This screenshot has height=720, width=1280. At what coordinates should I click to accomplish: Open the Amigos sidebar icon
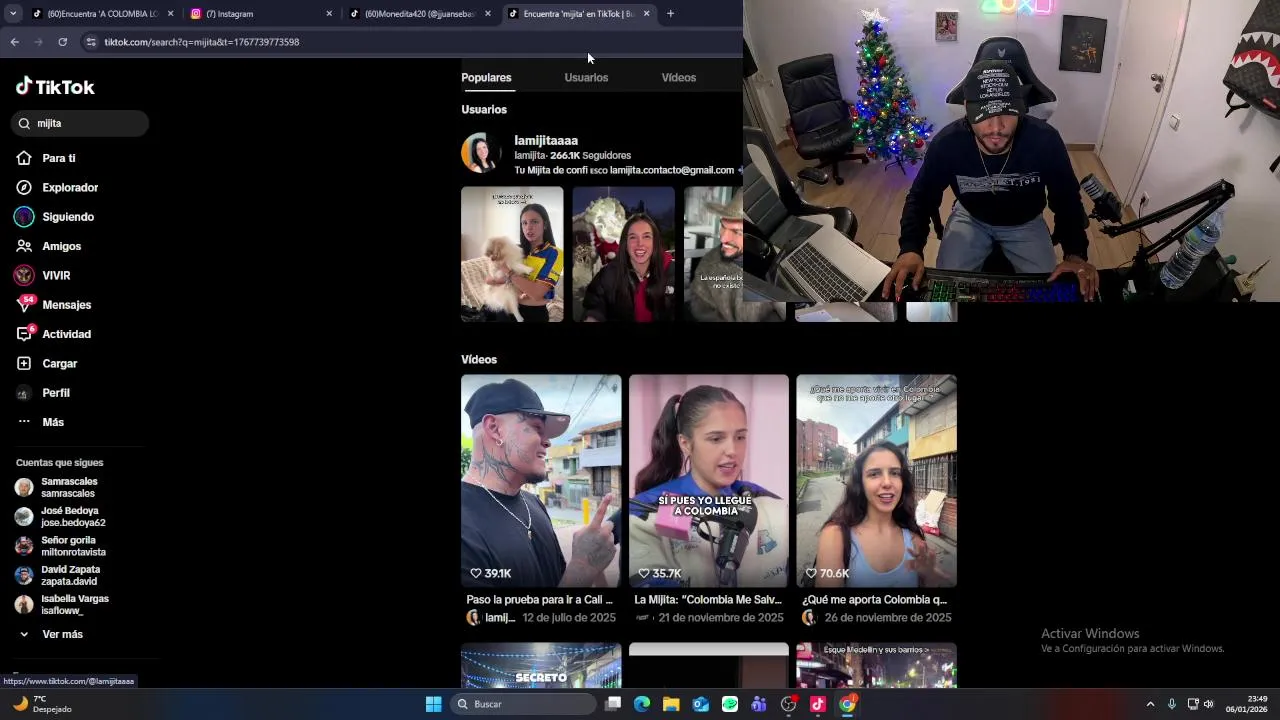pos(24,246)
